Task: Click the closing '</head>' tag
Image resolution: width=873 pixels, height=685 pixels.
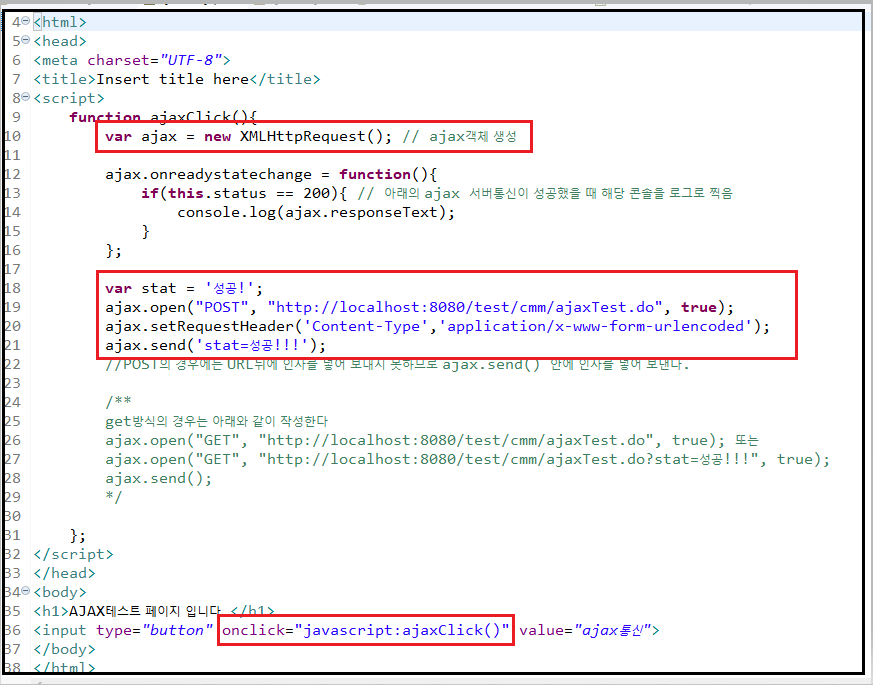Action: coord(65,574)
